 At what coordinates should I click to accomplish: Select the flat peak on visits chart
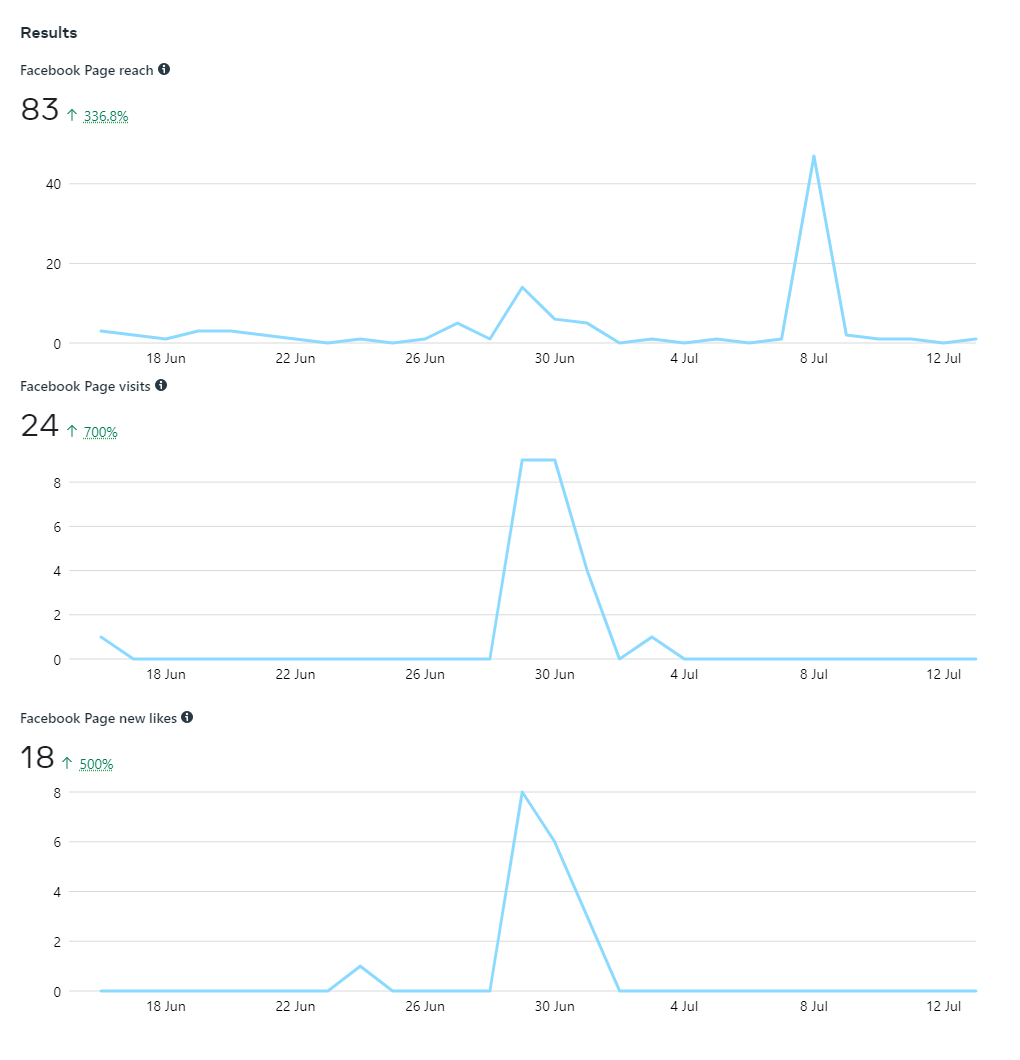538,460
